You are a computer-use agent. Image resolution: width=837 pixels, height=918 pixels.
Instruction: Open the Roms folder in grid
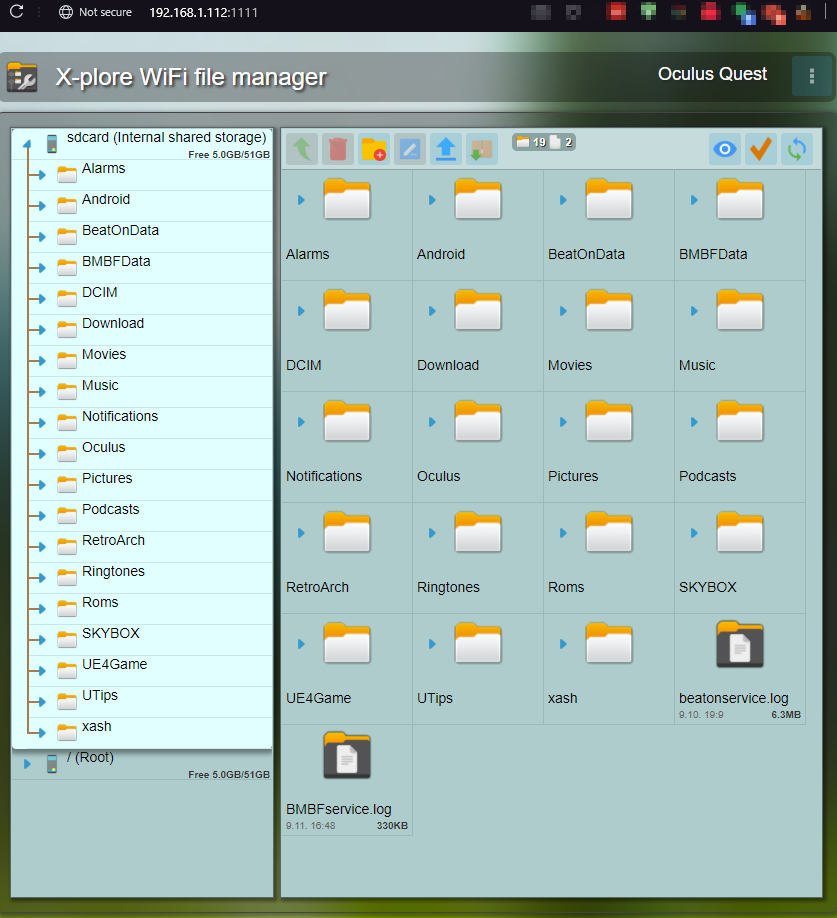tap(609, 532)
